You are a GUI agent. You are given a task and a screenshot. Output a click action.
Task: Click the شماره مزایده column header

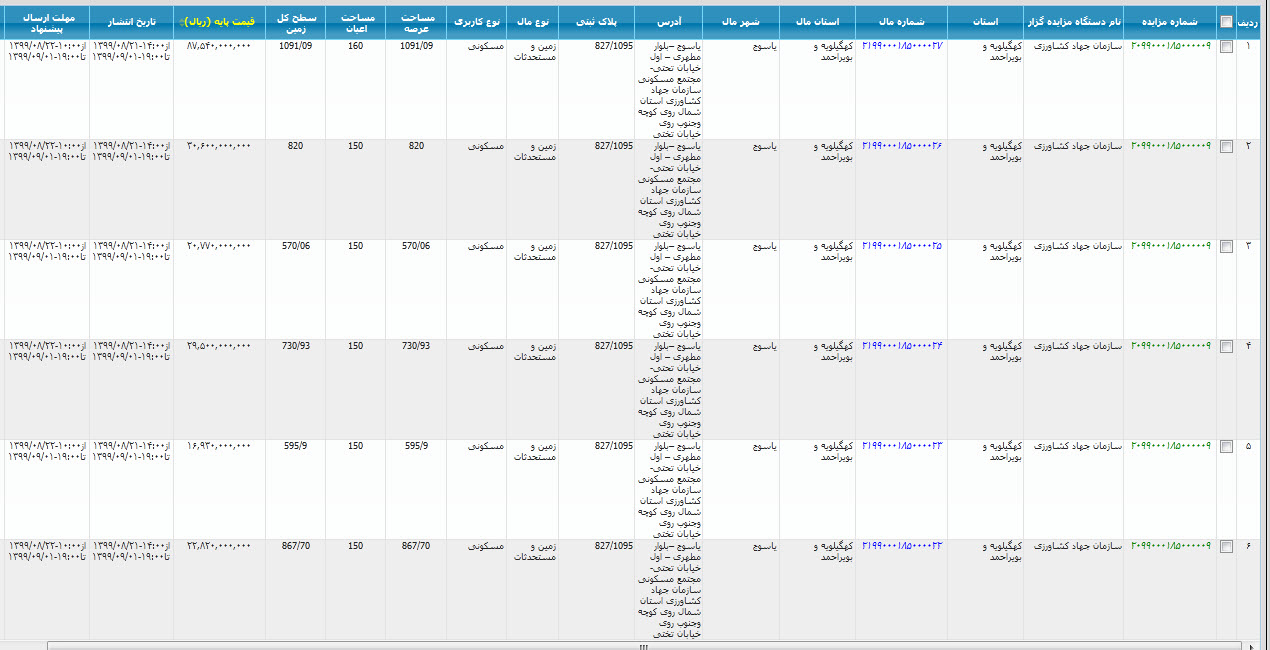point(1170,21)
